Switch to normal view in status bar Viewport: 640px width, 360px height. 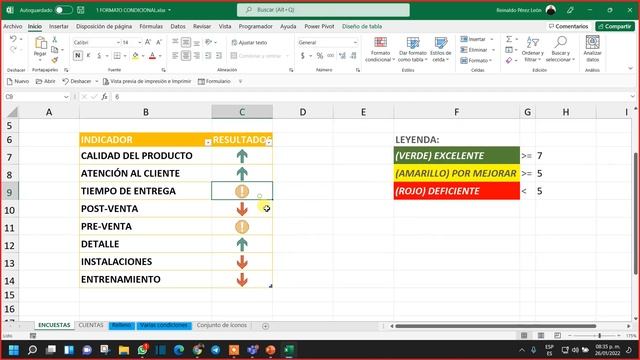[524, 336]
